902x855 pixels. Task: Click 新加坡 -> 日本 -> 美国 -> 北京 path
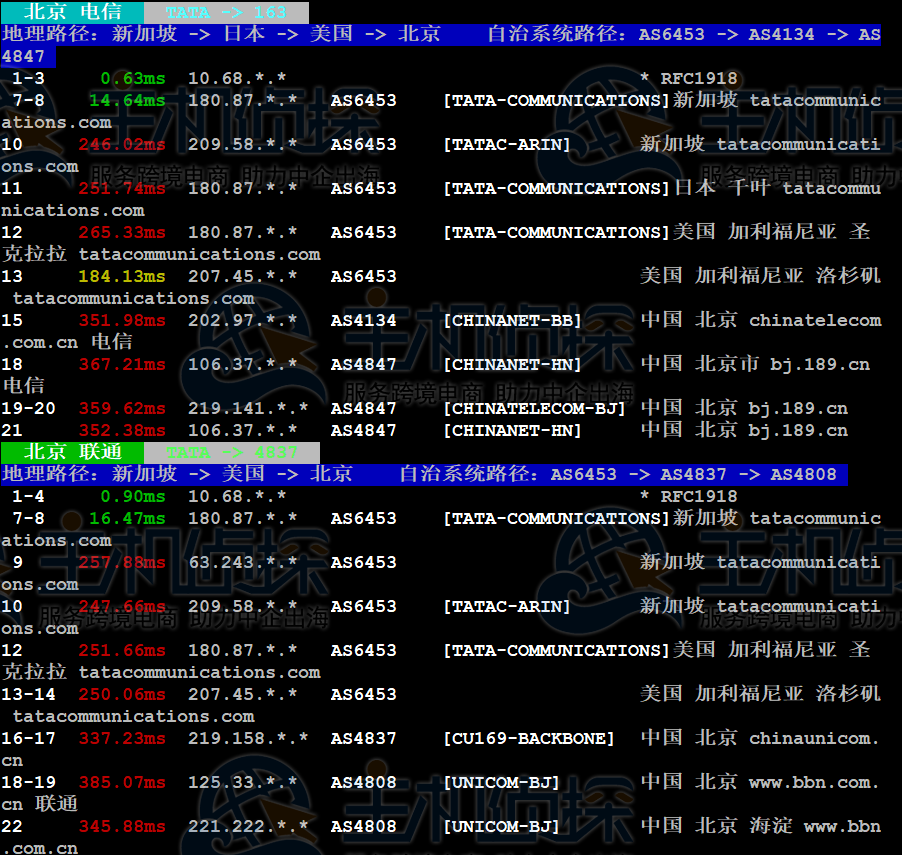click(276, 33)
